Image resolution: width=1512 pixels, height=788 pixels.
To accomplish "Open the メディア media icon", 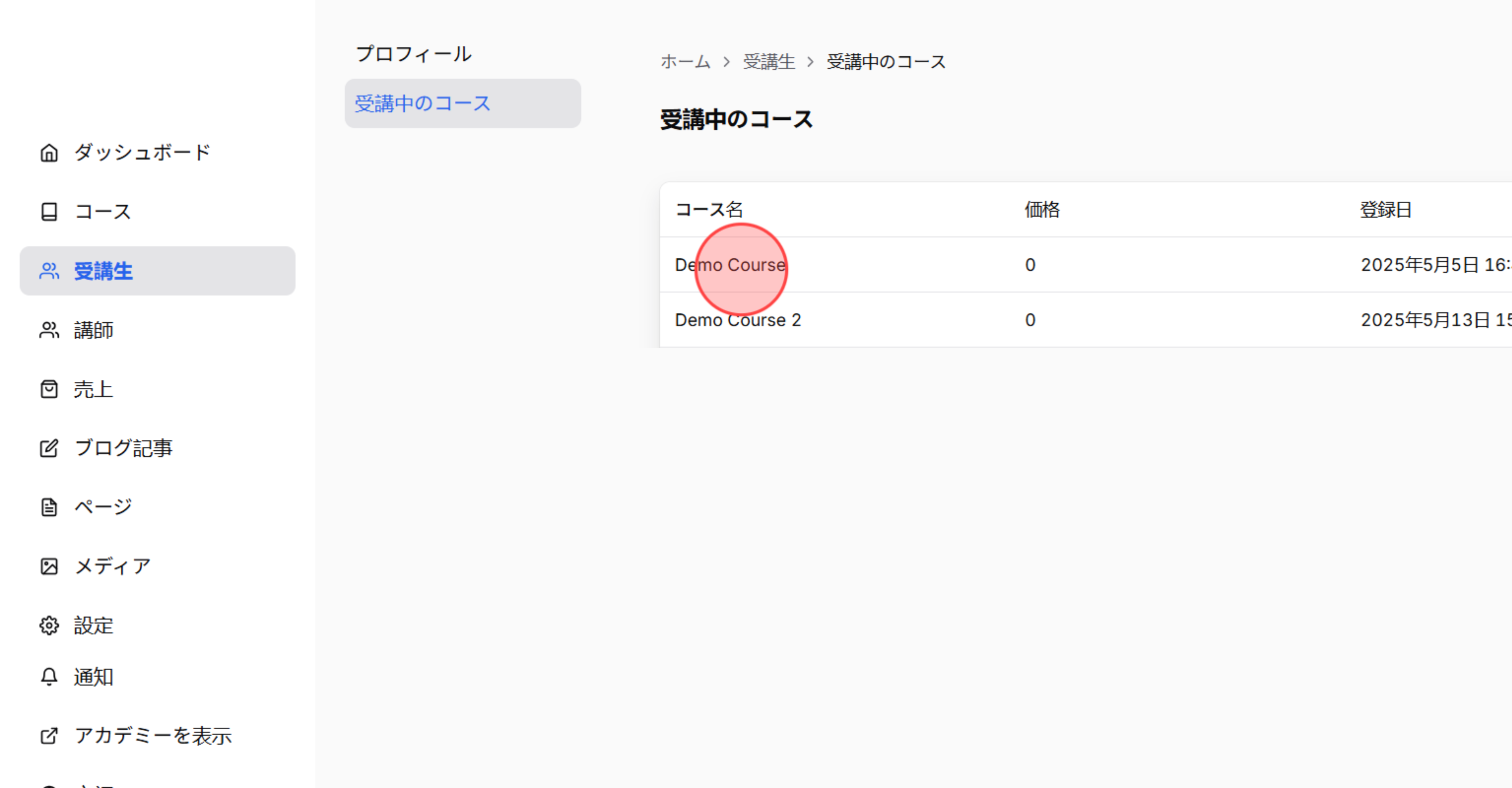I will click(x=49, y=566).
